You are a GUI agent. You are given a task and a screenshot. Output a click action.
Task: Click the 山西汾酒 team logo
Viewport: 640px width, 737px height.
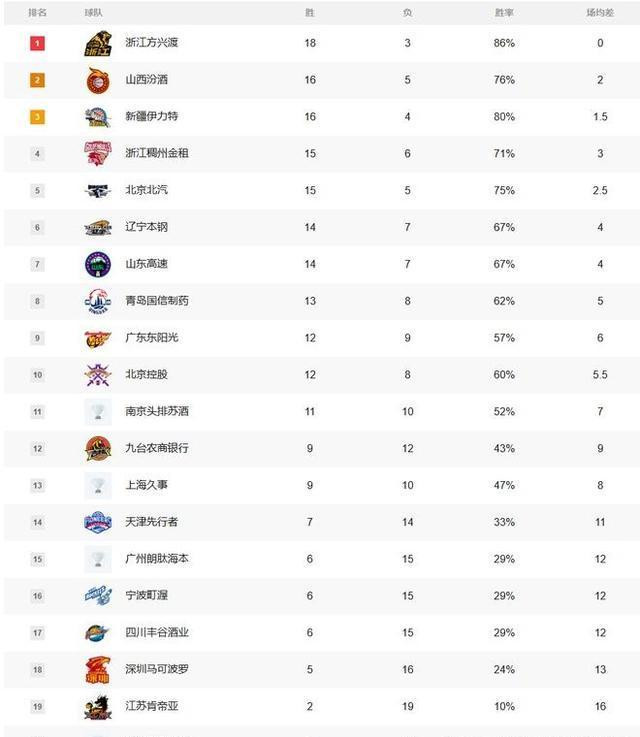(x=98, y=80)
